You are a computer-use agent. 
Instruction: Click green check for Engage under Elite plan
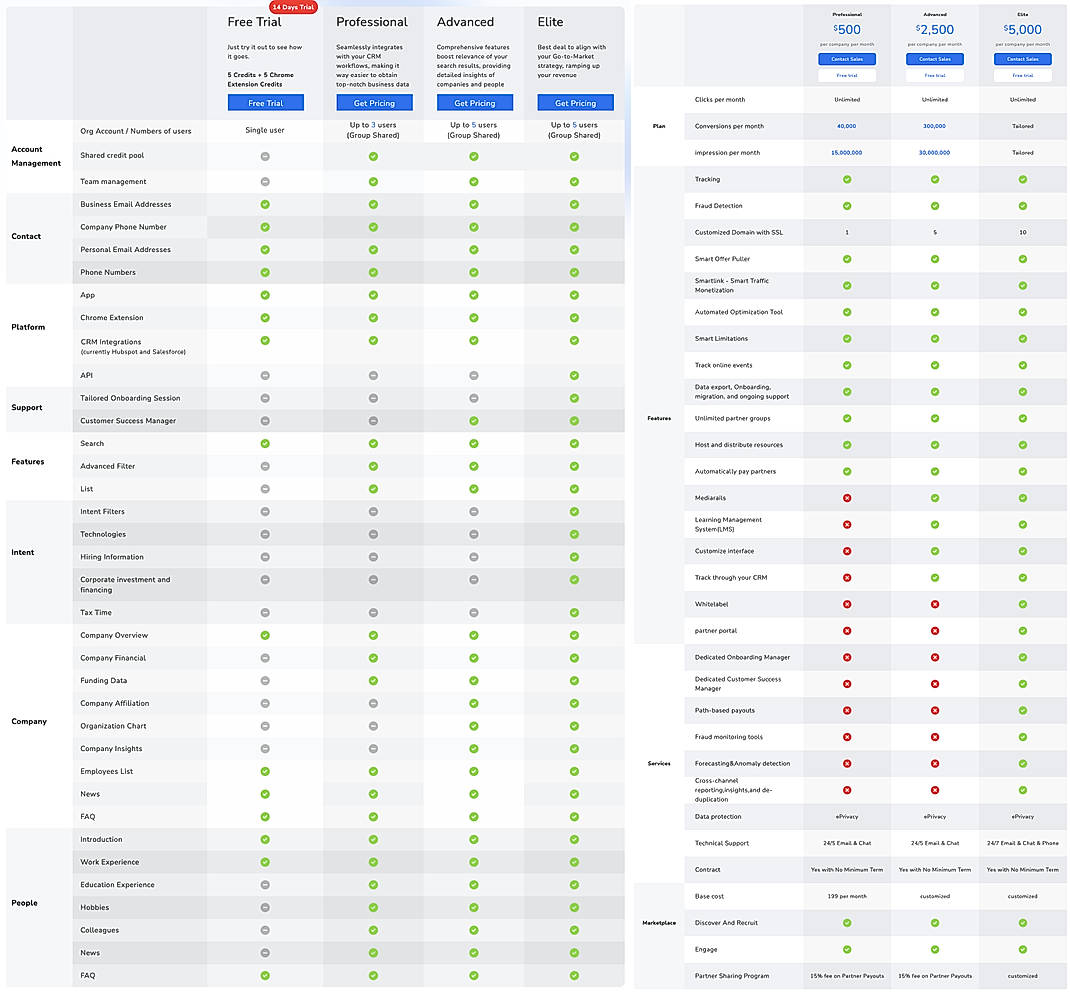click(1022, 949)
